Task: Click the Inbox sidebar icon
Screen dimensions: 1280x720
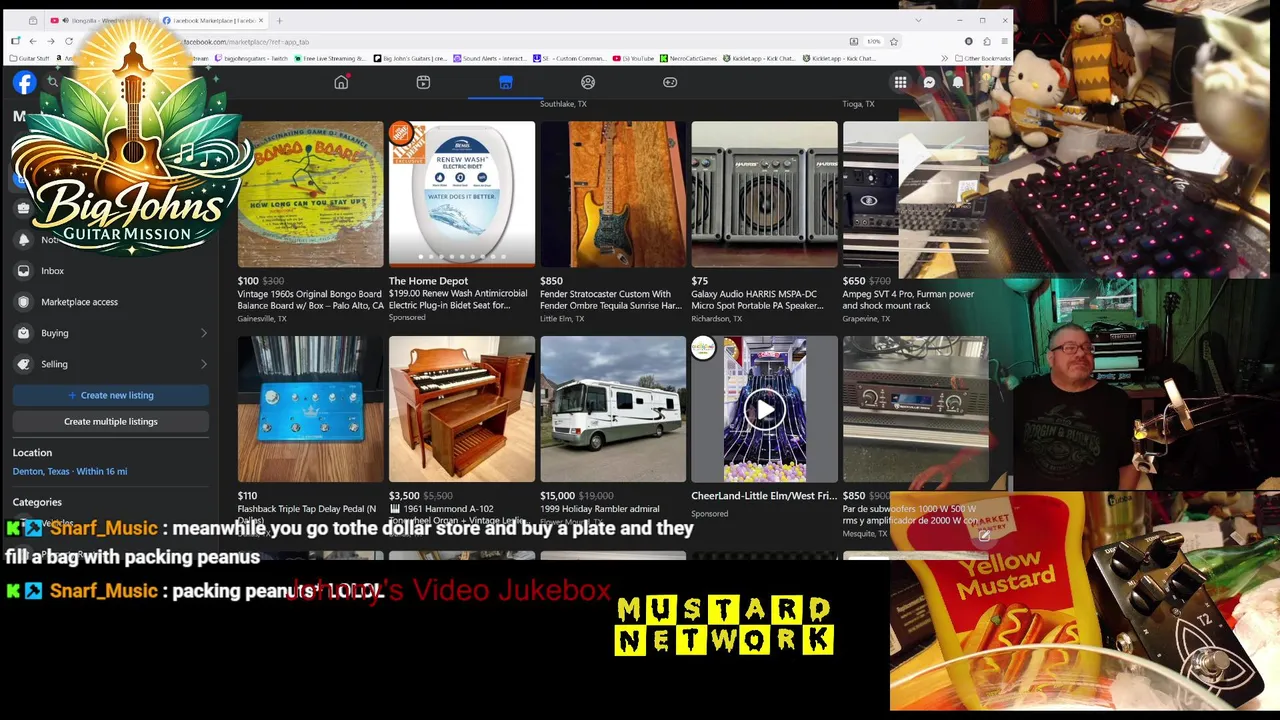Action: point(24,271)
